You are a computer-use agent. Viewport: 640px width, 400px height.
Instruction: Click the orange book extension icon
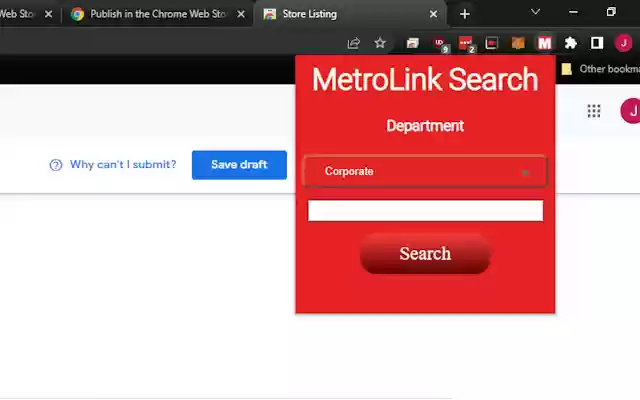518,43
